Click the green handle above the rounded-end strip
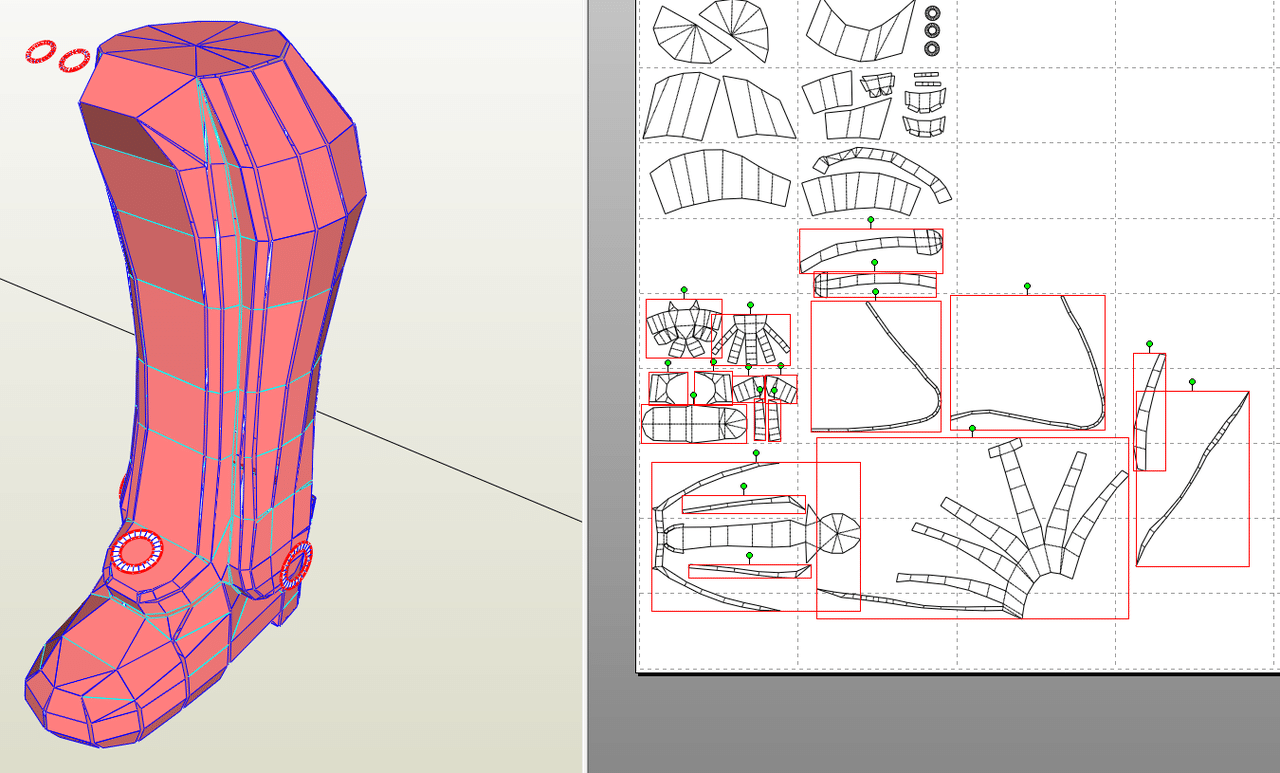The width and height of the screenshot is (1280, 773). tap(871, 220)
